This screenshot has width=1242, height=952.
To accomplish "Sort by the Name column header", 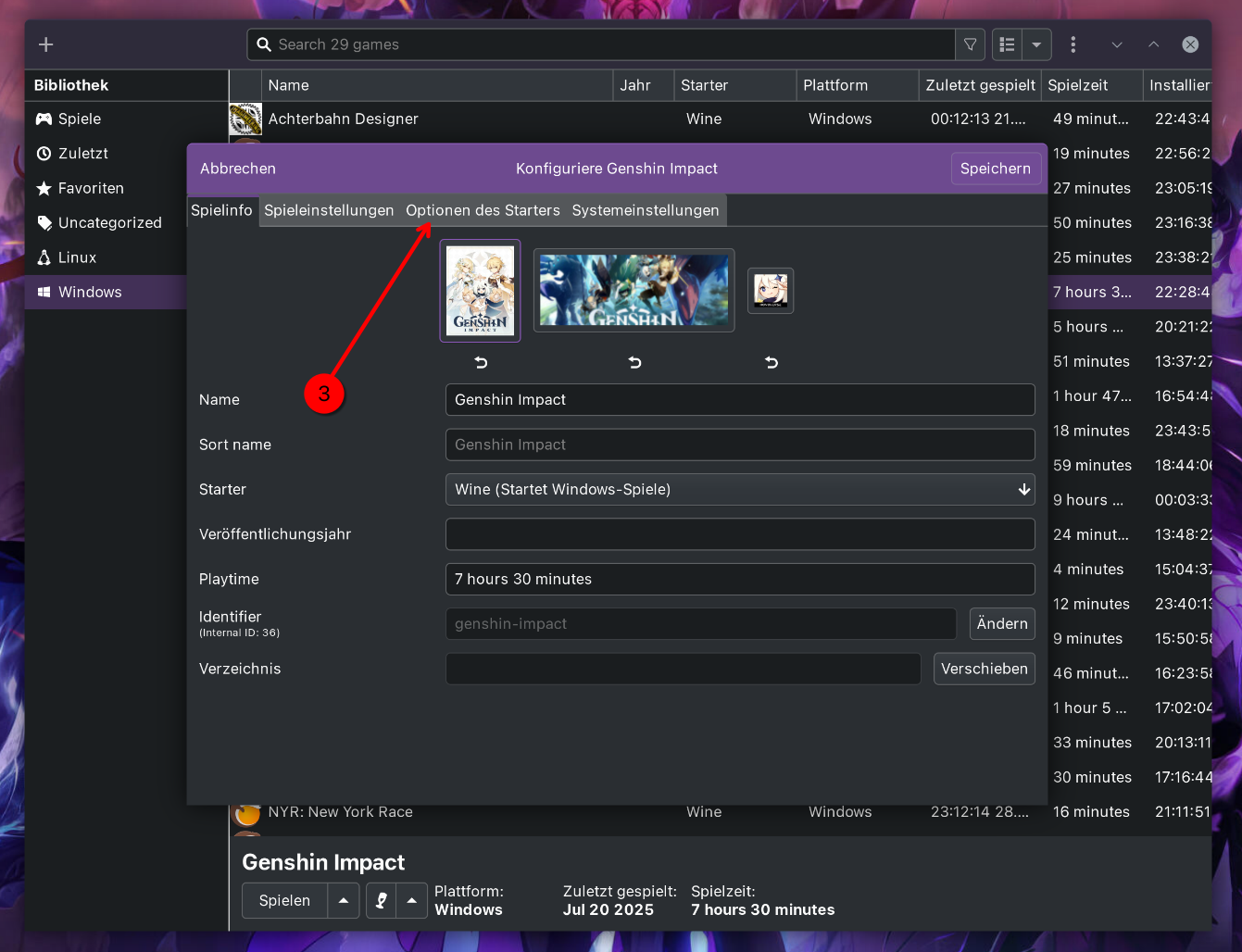I will tap(437, 85).
